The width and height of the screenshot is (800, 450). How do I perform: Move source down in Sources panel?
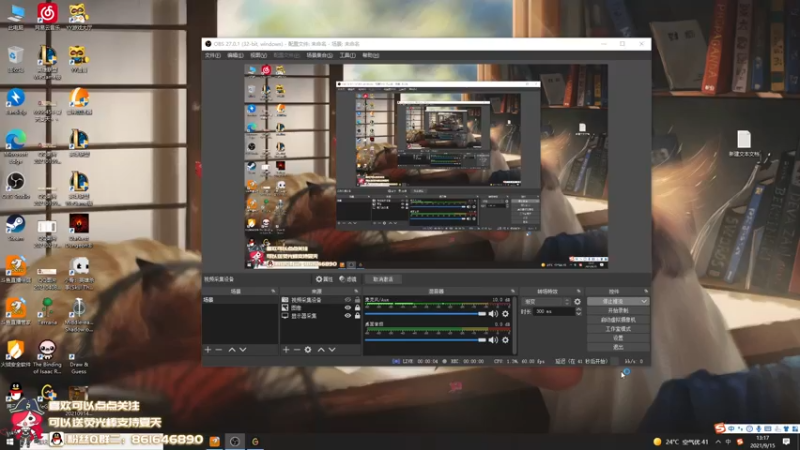tap(332, 349)
